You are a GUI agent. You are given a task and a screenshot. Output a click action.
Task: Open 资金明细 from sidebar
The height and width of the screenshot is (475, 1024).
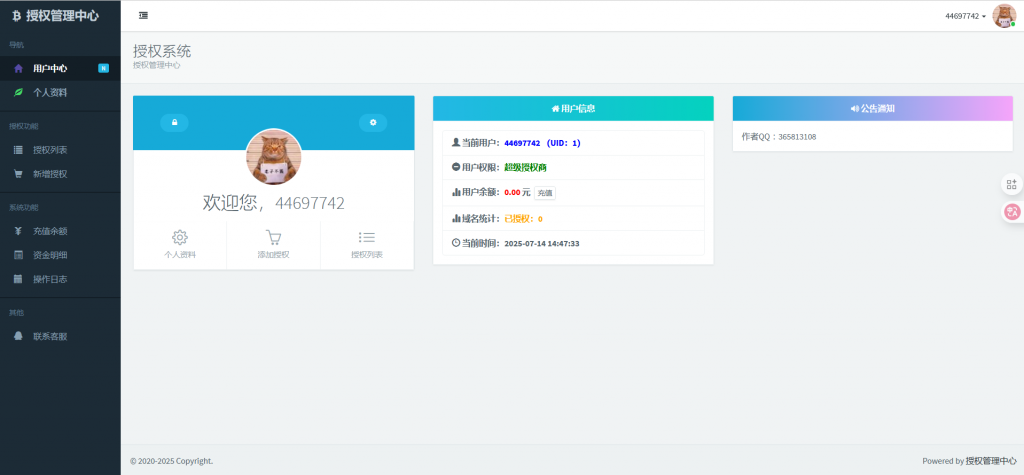point(50,255)
